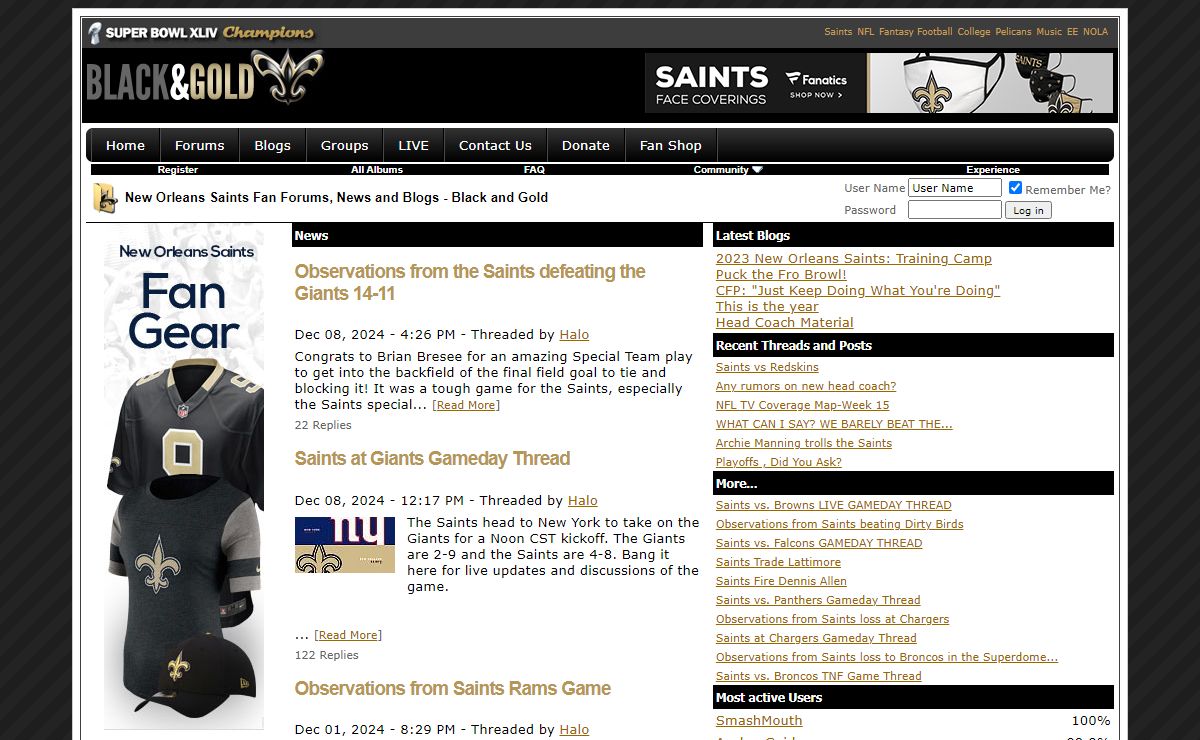
Task: Click the Experience link
Action: (993, 170)
